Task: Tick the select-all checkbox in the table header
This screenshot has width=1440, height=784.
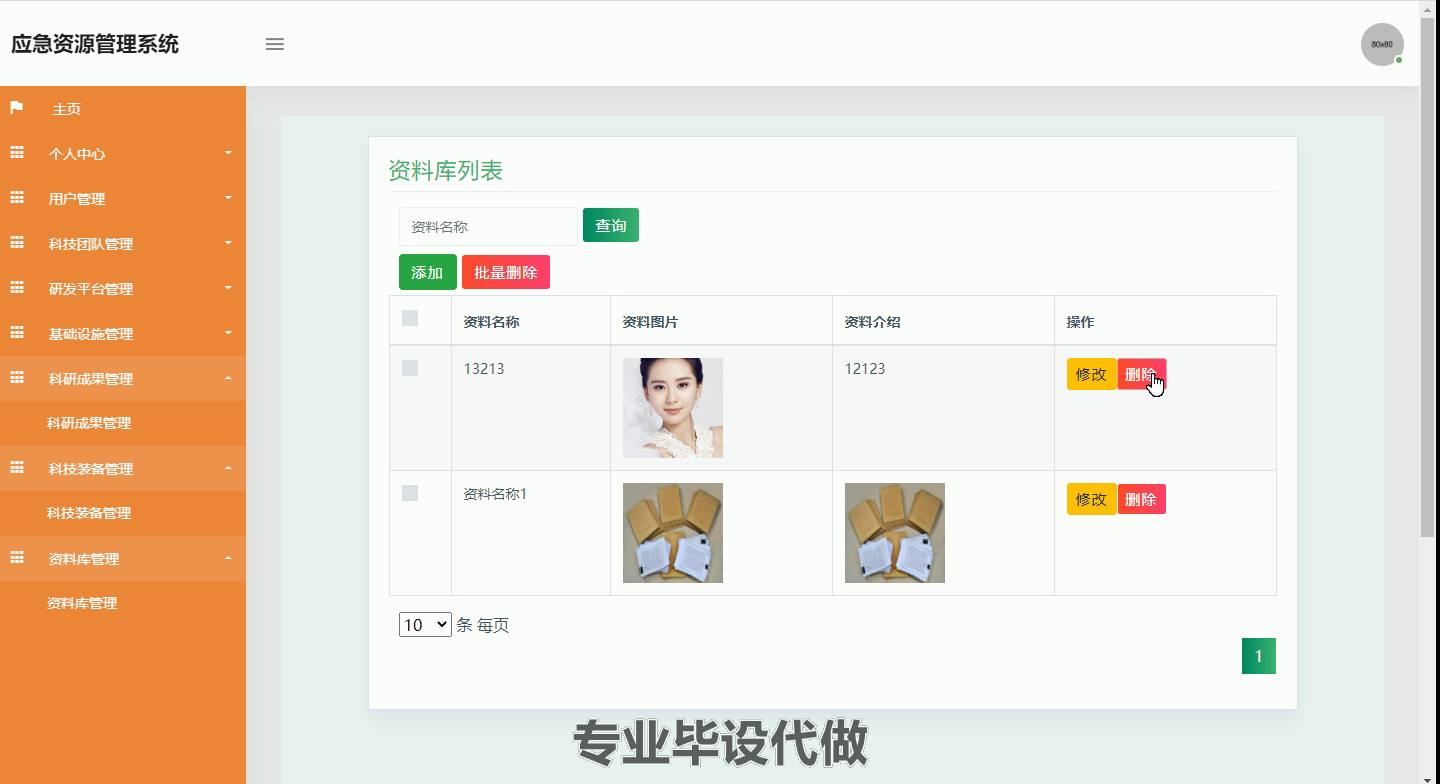Action: pyautogui.click(x=410, y=318)
